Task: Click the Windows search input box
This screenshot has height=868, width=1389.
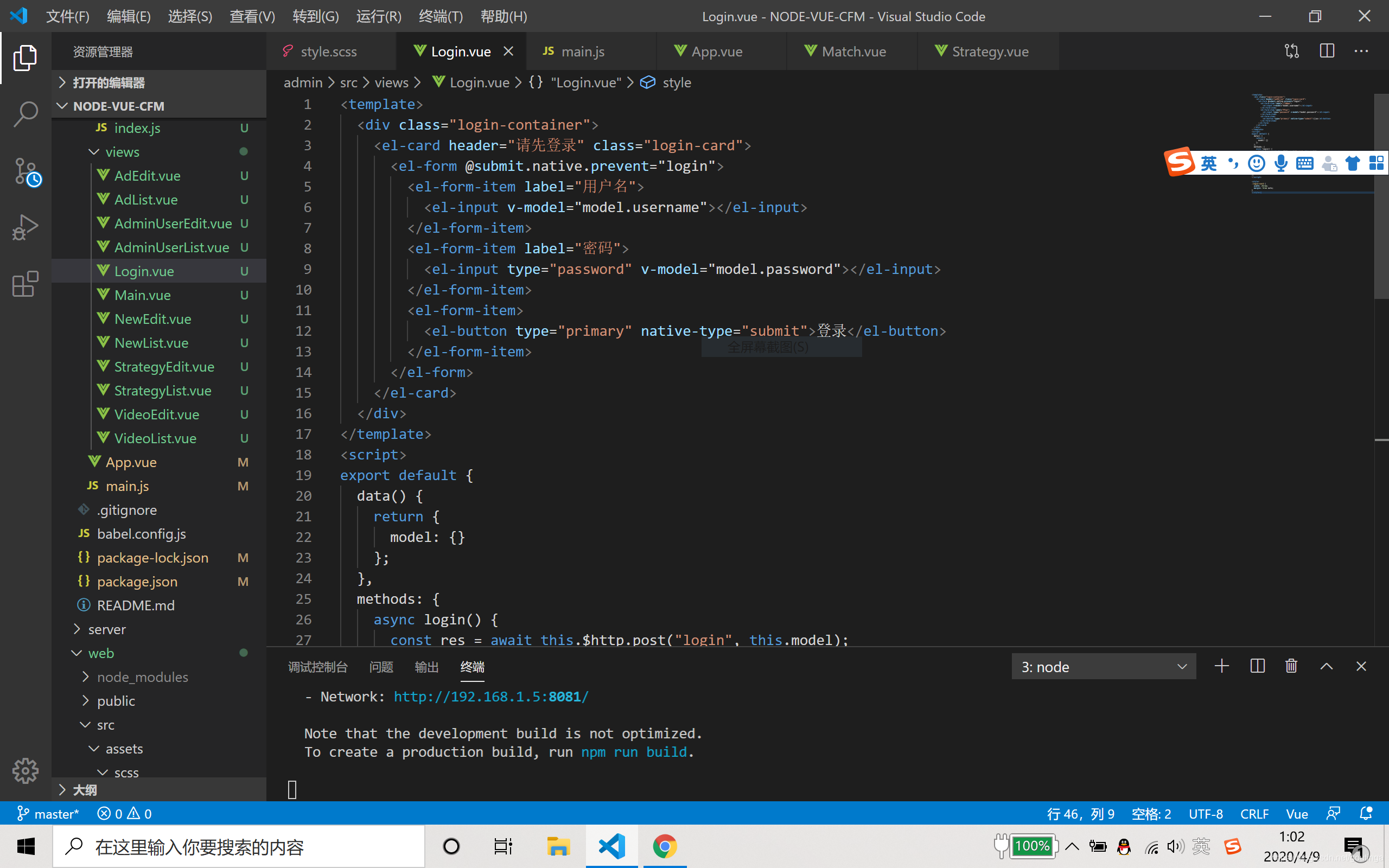Action: (239, 846)
